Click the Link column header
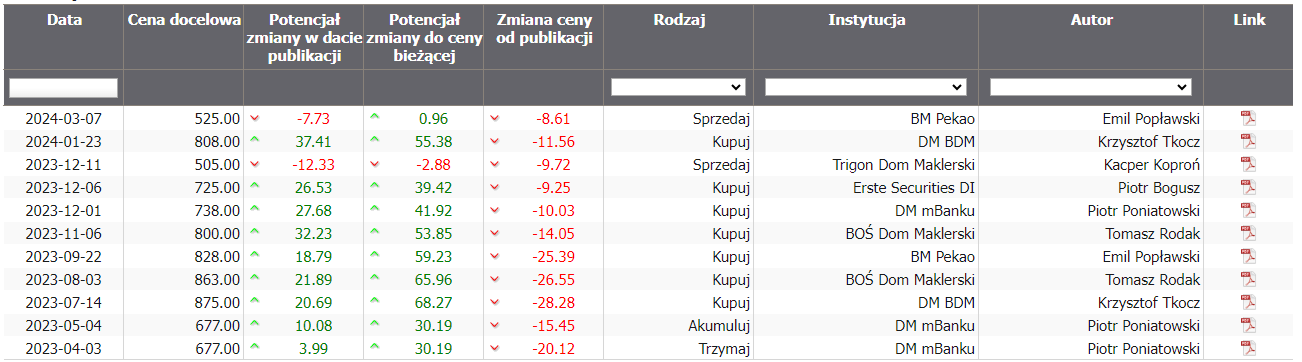The image size is (1302, 362). coord(1249,20)
